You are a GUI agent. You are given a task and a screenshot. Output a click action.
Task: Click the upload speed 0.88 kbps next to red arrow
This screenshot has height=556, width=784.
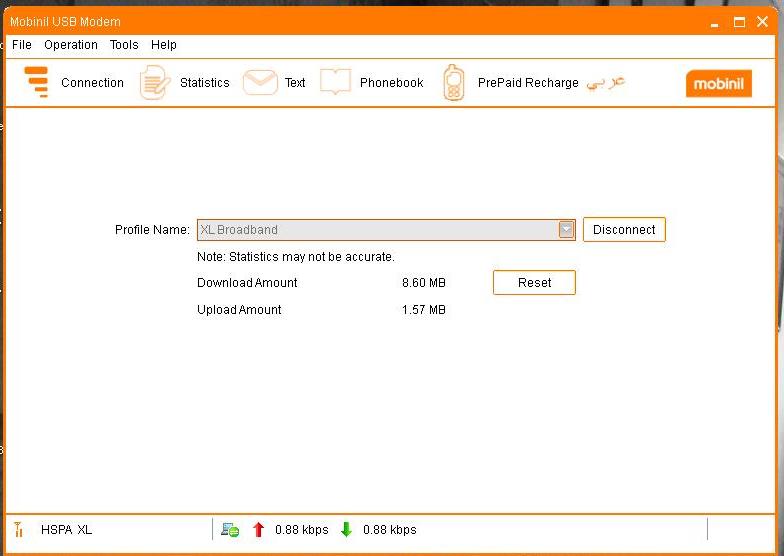(x=302, y=530)
